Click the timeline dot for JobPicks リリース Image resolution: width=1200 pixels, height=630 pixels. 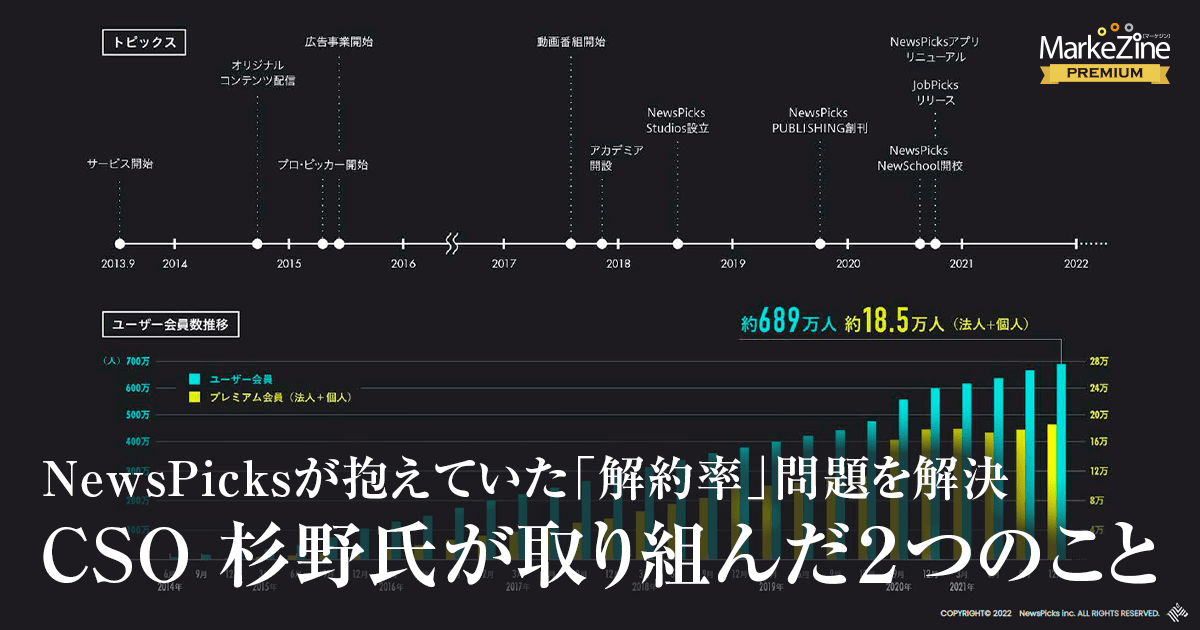pyautogui.click(x=935, y=243)
